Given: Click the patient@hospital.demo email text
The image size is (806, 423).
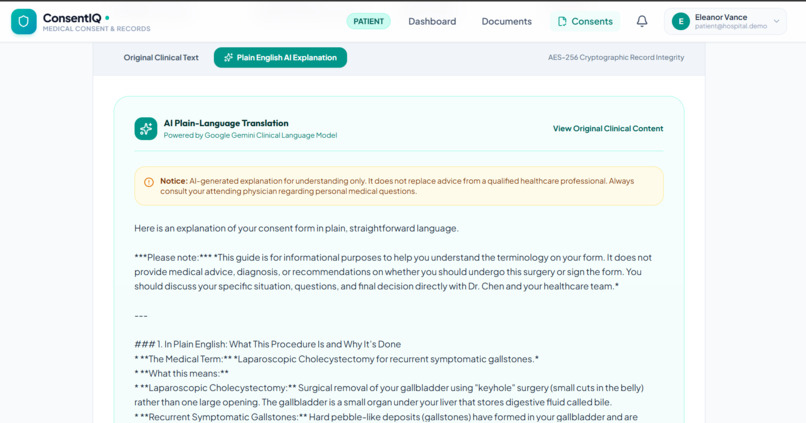Looking at the screenshot, I should (x=731, y=26).
